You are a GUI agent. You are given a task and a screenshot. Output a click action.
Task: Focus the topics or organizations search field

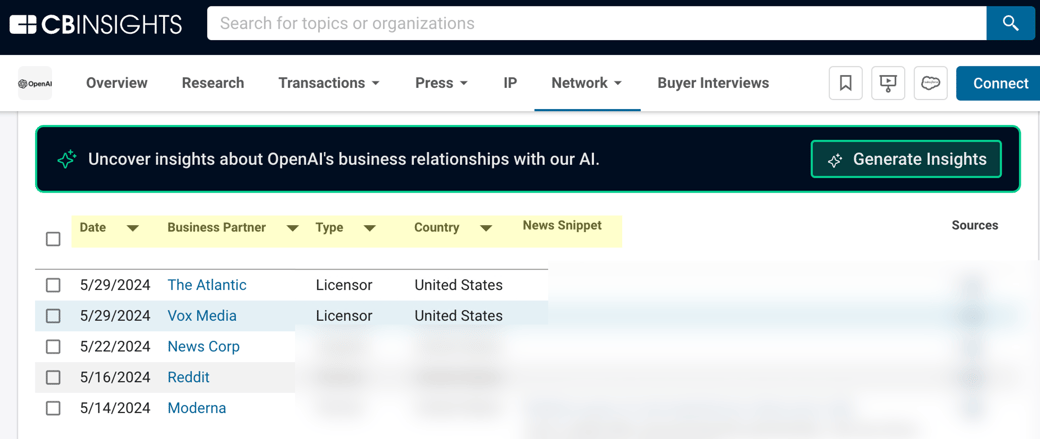(596, 24)
